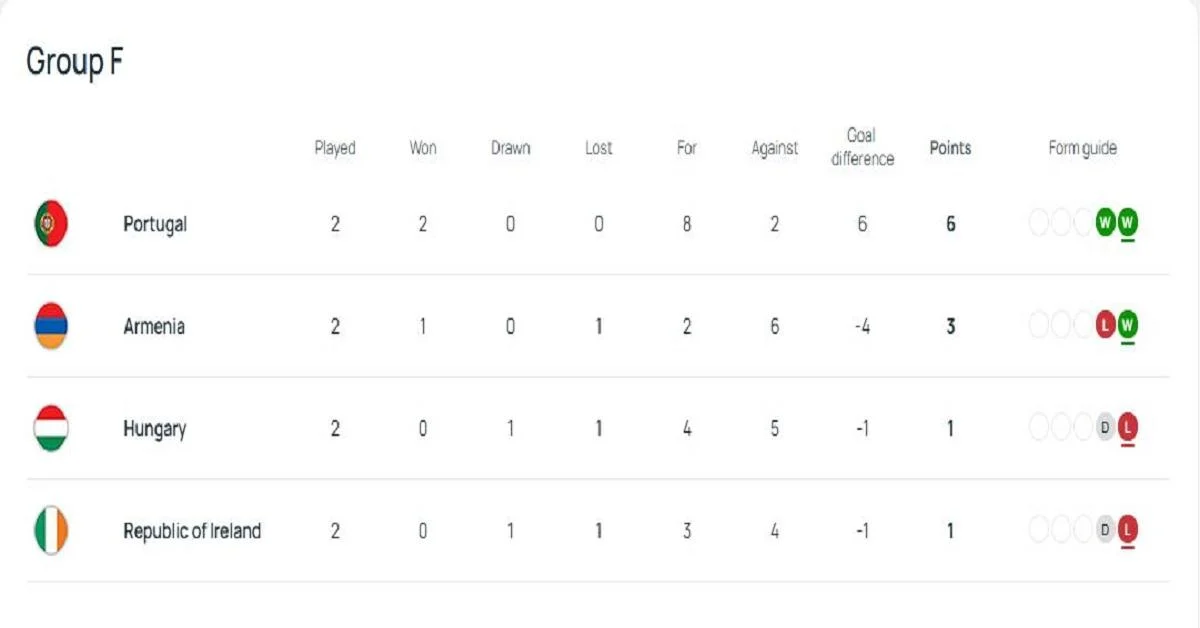Click Hungary's red loss form badge
This screenshot has width=1200, height=628.
tap(1128, 428)
